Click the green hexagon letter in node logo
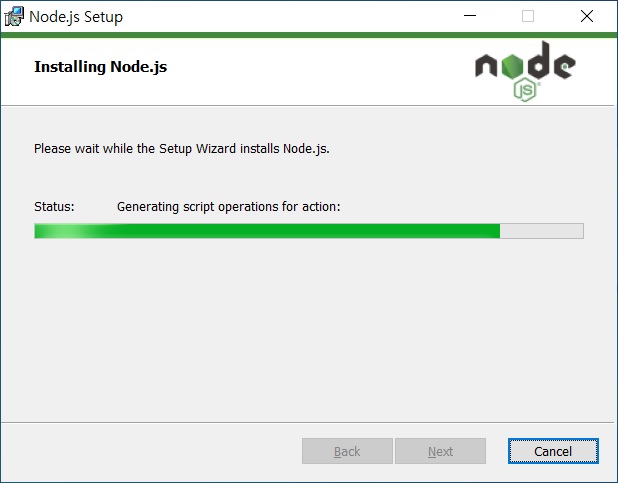618x483 pixels. point(512,66)
